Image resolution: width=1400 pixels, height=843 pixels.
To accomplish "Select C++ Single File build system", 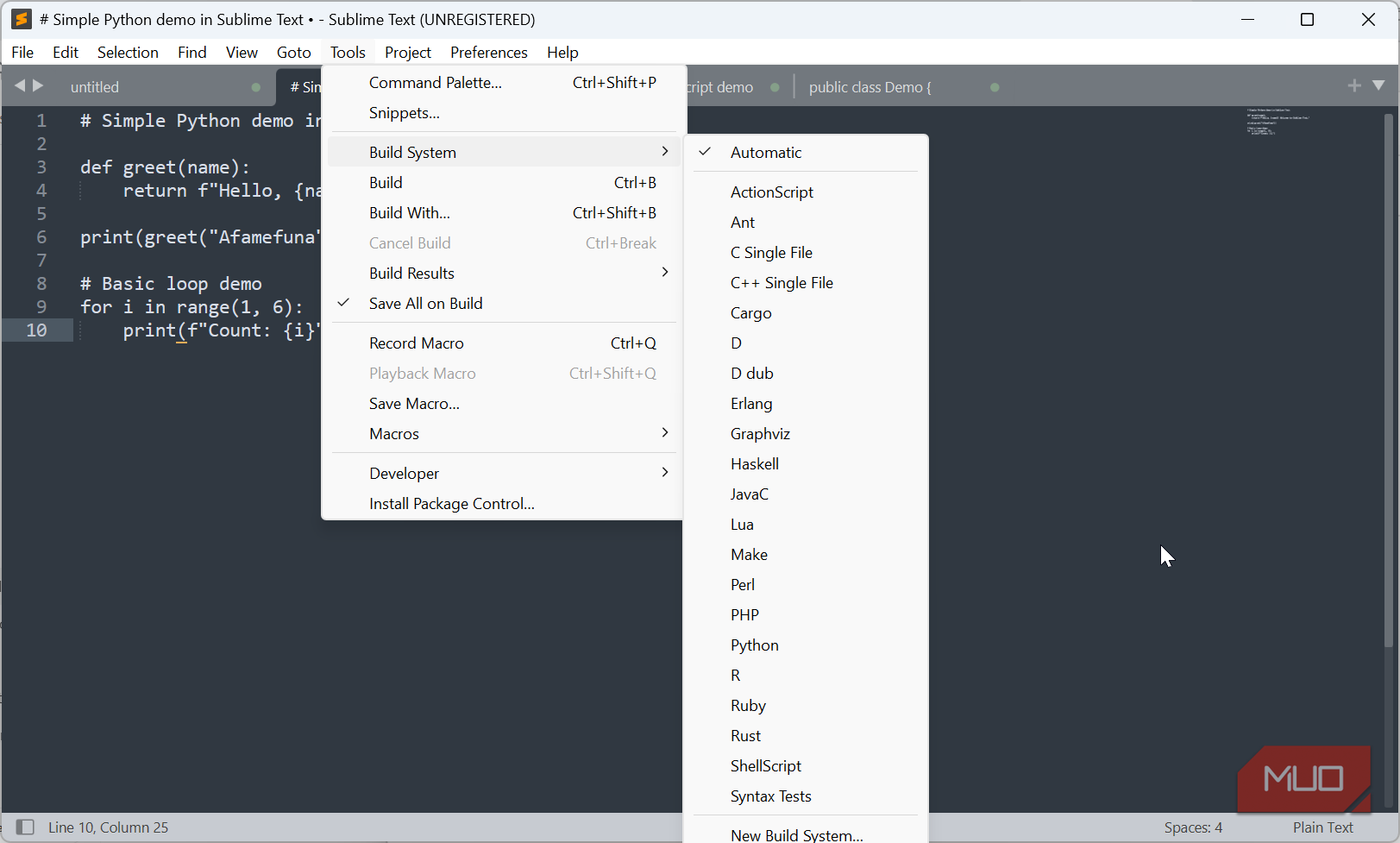I will tap(806, 283).
